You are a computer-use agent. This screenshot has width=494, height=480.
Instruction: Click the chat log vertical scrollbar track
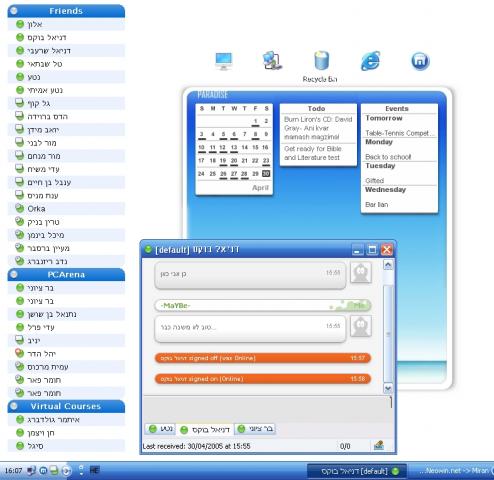click(388, 327)
